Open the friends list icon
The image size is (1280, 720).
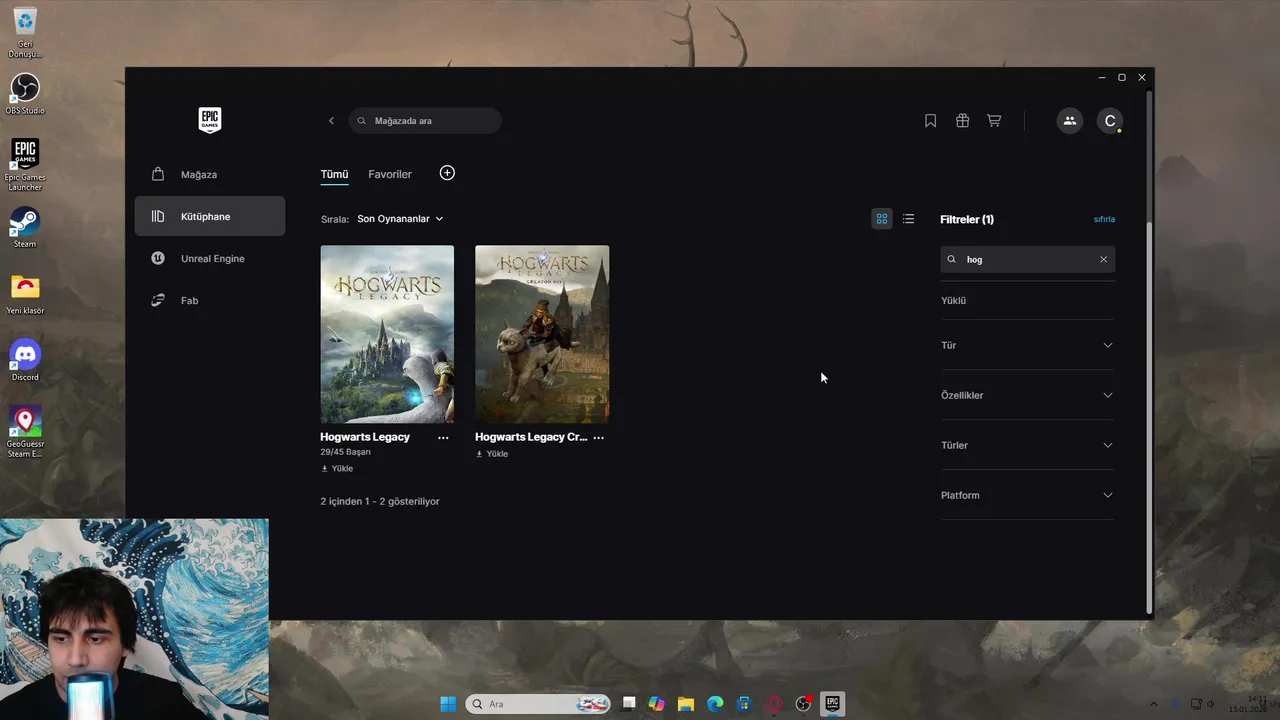point(1069,121)
